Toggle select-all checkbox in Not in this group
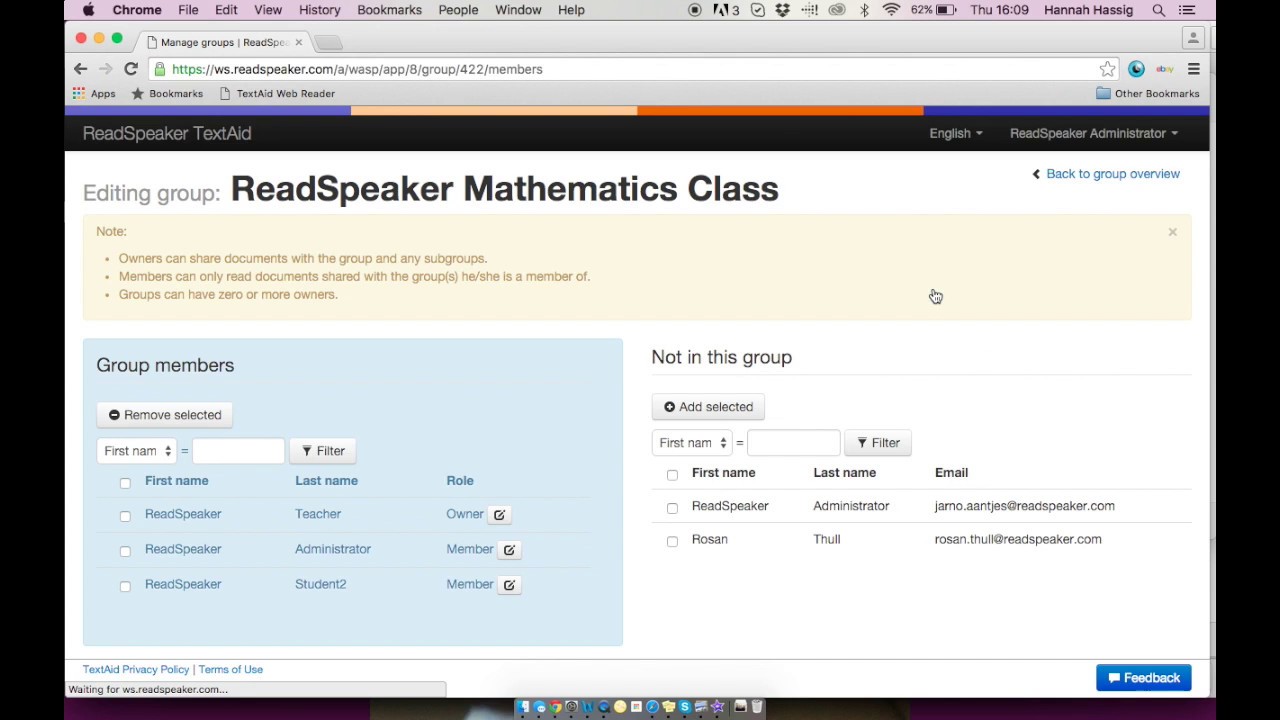1280x720 pixels. click(x=672, y=475)
